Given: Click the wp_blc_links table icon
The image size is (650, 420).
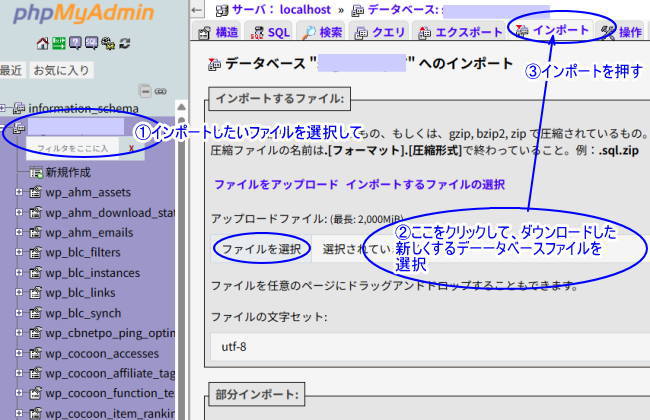Looking at the screenshot, I should pos(36,292).
